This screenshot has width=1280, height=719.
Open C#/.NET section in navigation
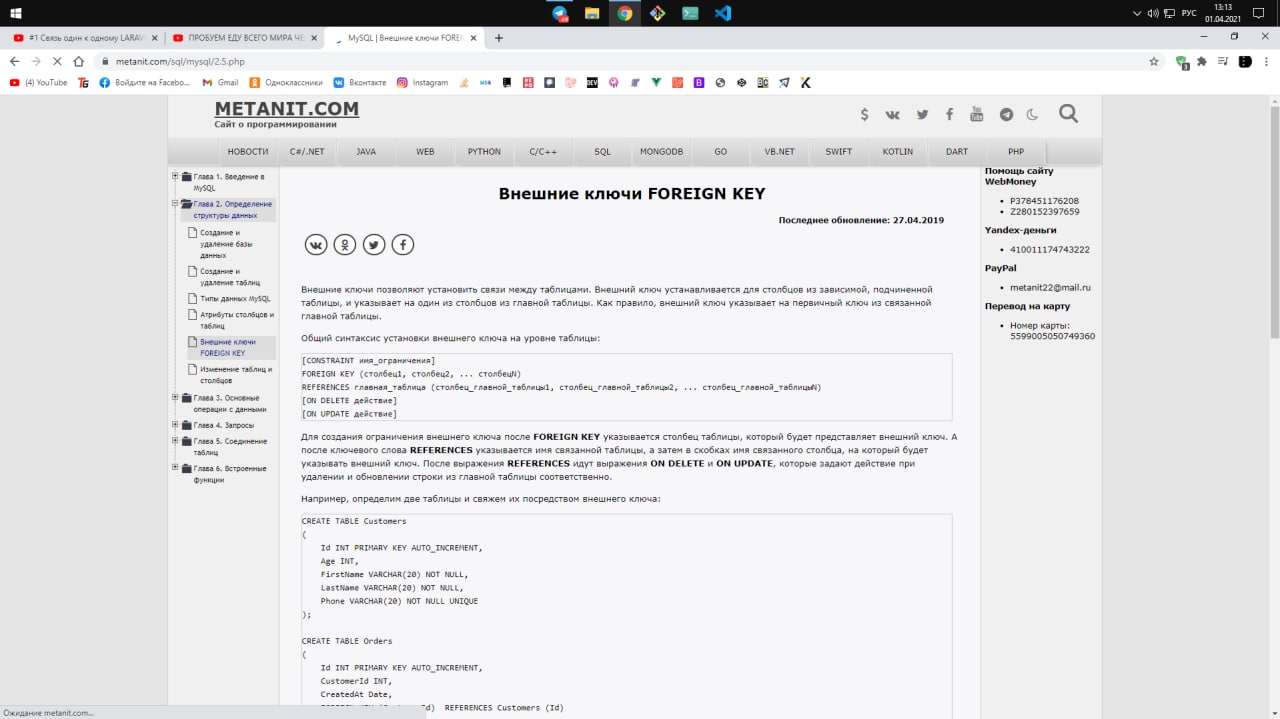coord(307,152)
